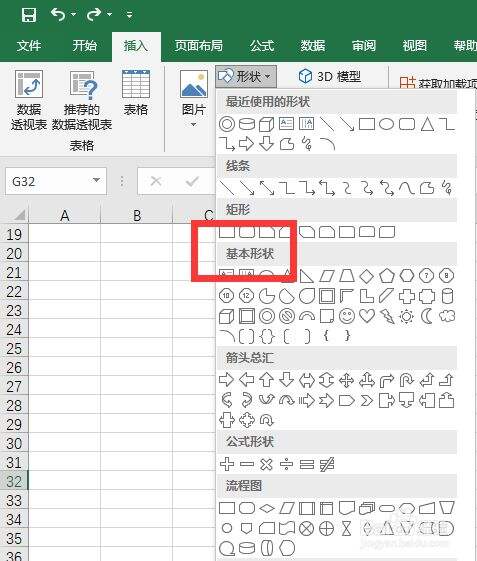This screenshot has height=561, width=477.
Task: Insert the plus sign formula shape
Action: [x=227, y=464]
